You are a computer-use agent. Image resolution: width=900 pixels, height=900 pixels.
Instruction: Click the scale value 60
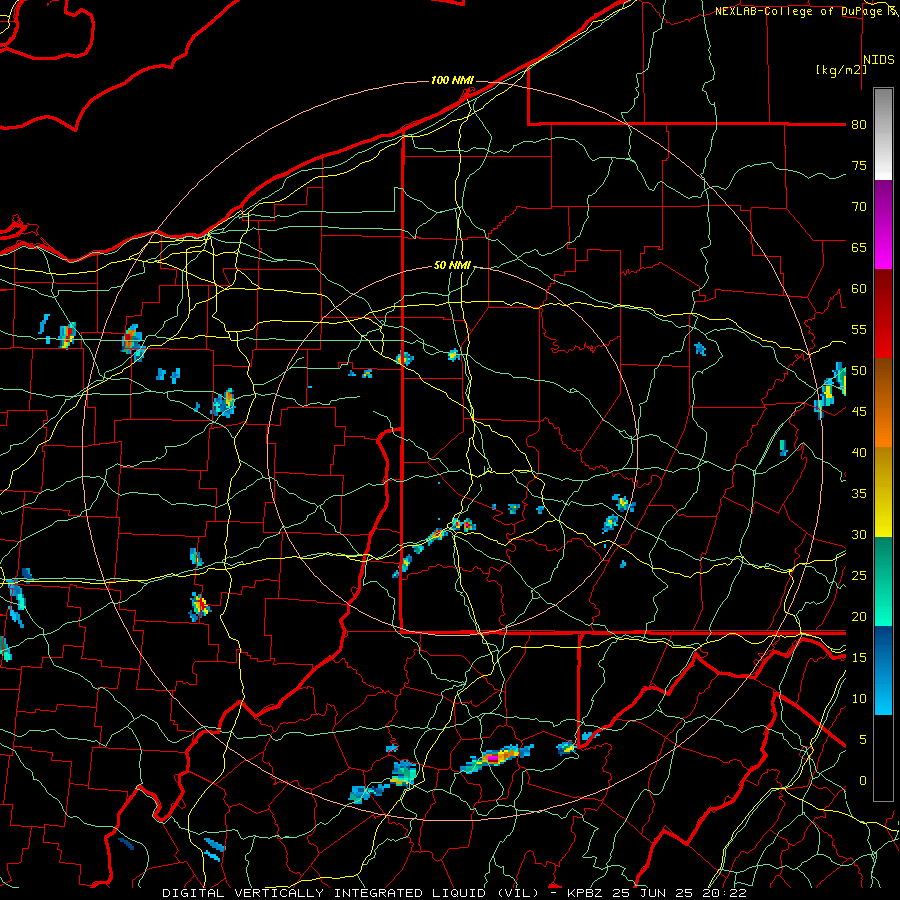pos(859,289)
